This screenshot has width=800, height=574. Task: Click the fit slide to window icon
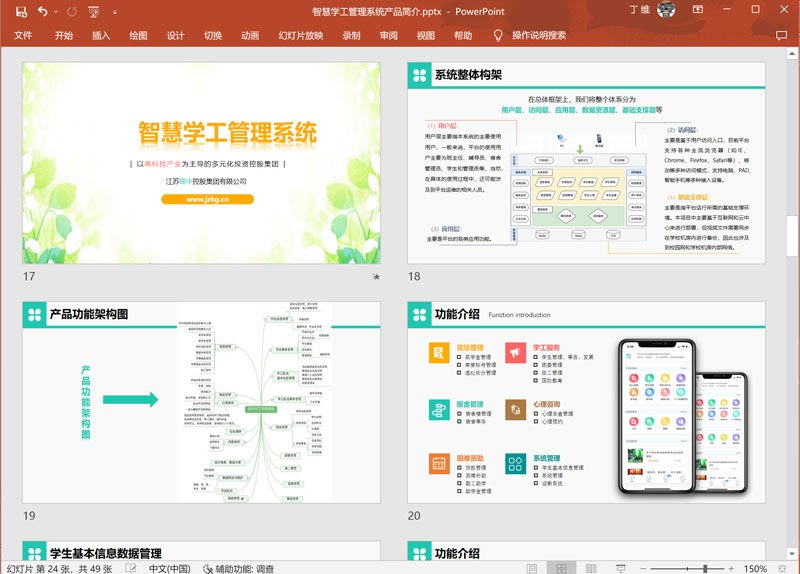coord(782,568)
